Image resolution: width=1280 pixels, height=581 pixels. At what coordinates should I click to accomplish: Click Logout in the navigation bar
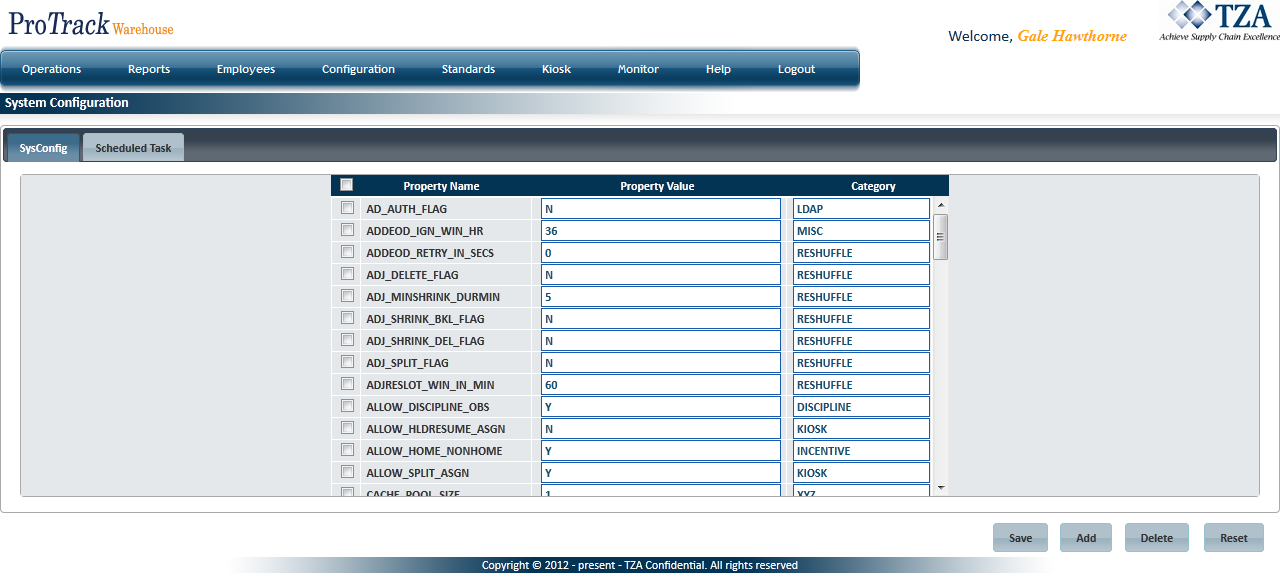[x=796, y=69]
